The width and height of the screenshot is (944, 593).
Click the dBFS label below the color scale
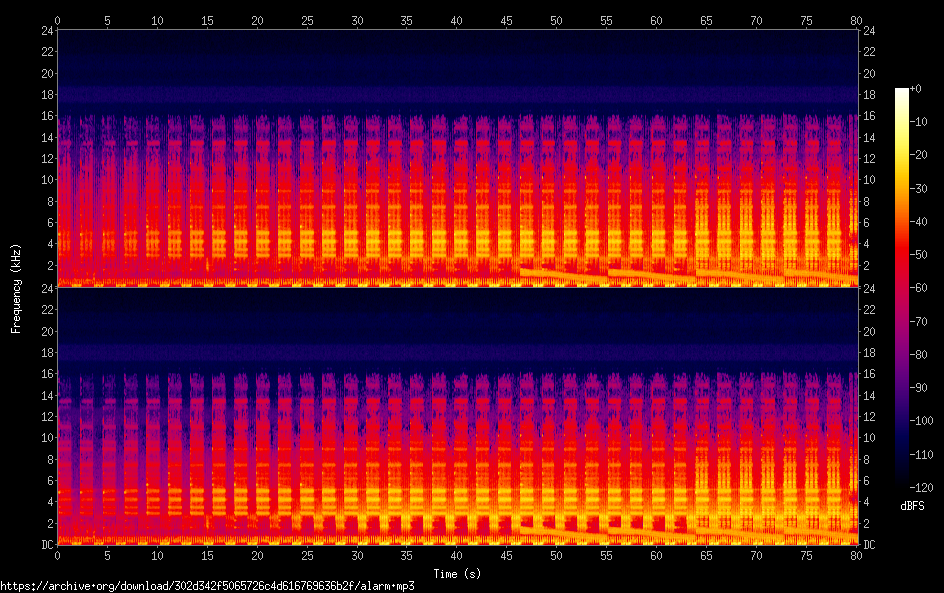coord(912,506)
